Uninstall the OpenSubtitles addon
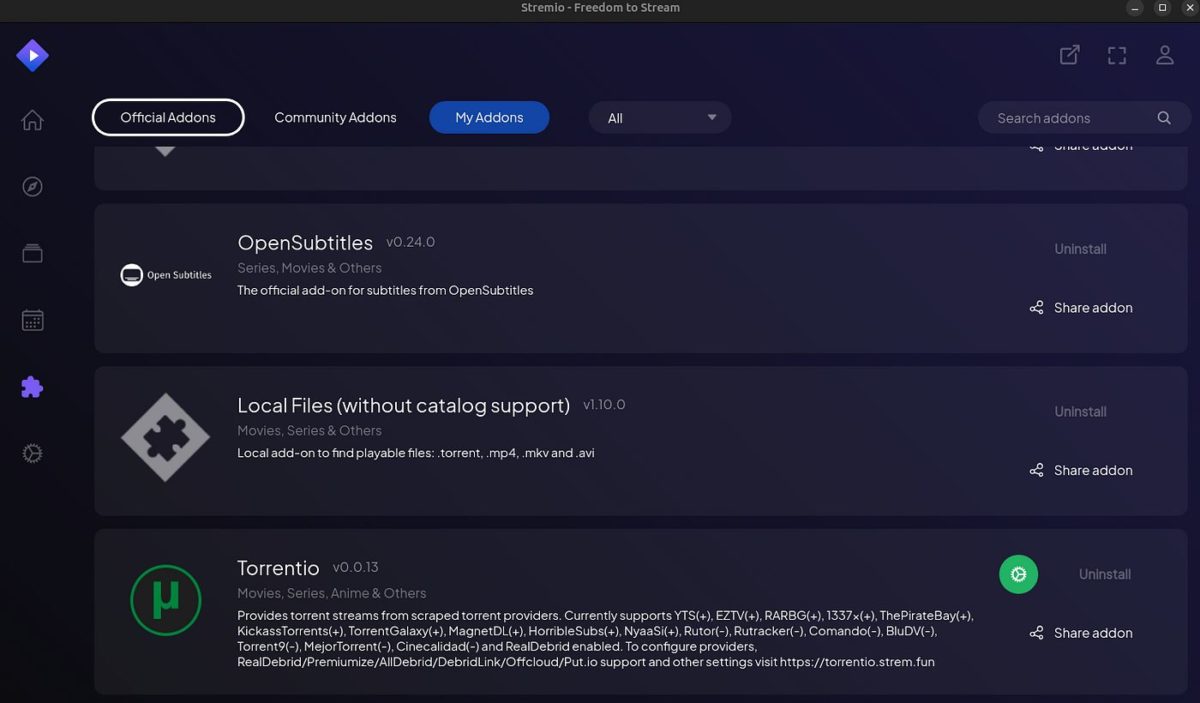 [x=1080, y=248]
